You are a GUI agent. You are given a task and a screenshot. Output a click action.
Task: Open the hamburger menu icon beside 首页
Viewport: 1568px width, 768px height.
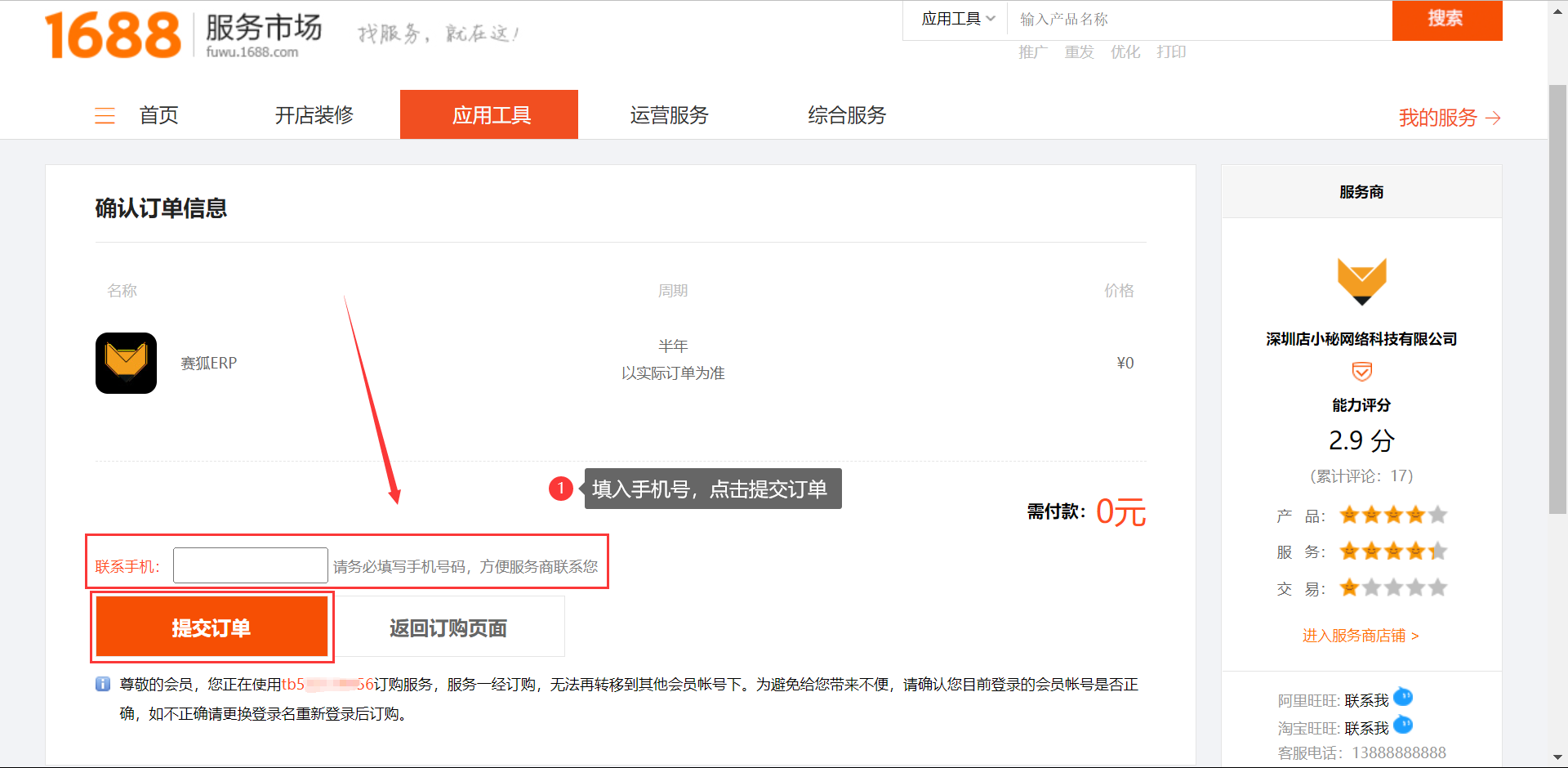(x=105, y=115)
